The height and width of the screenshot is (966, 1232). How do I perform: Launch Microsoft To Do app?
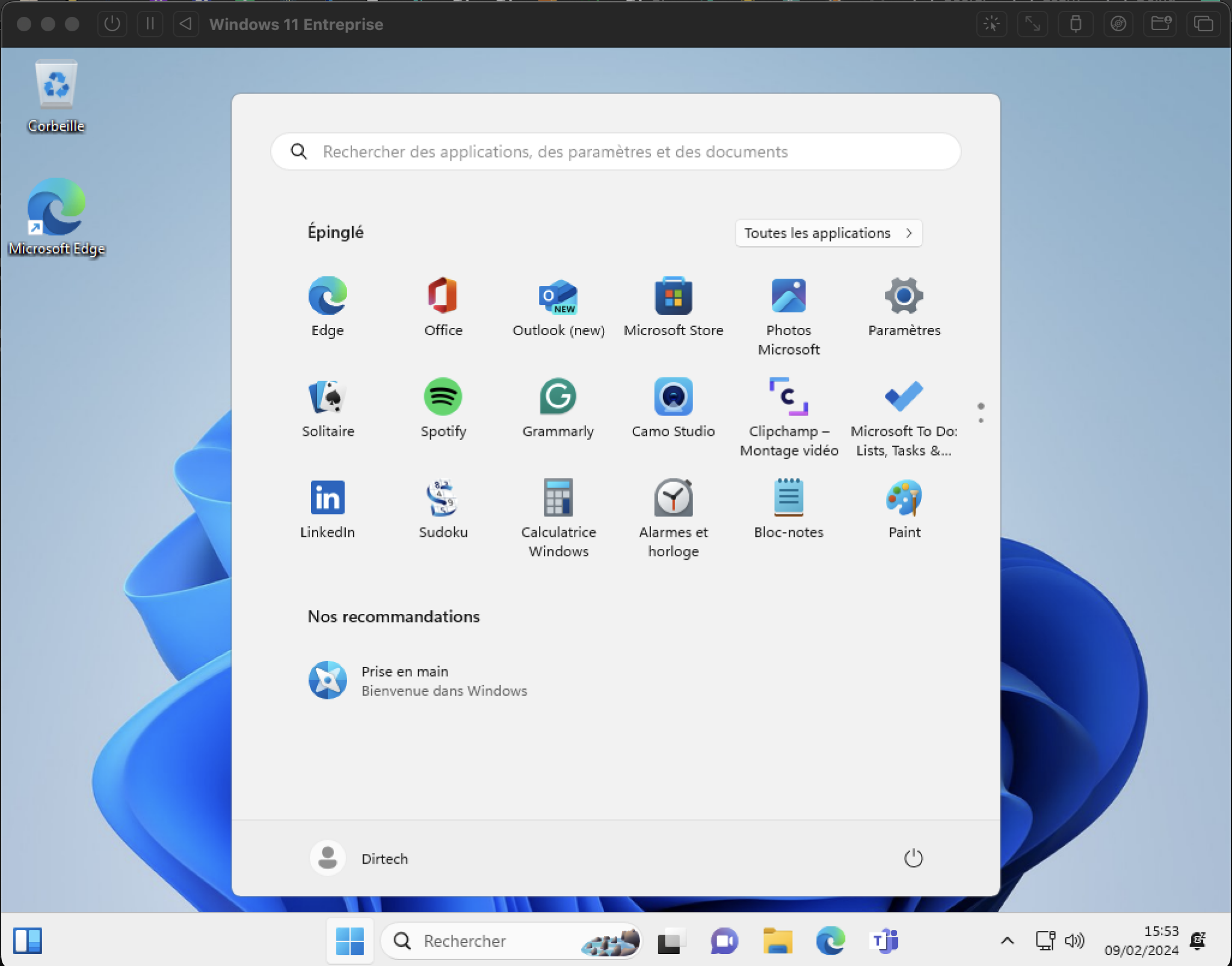pos(904,397)
